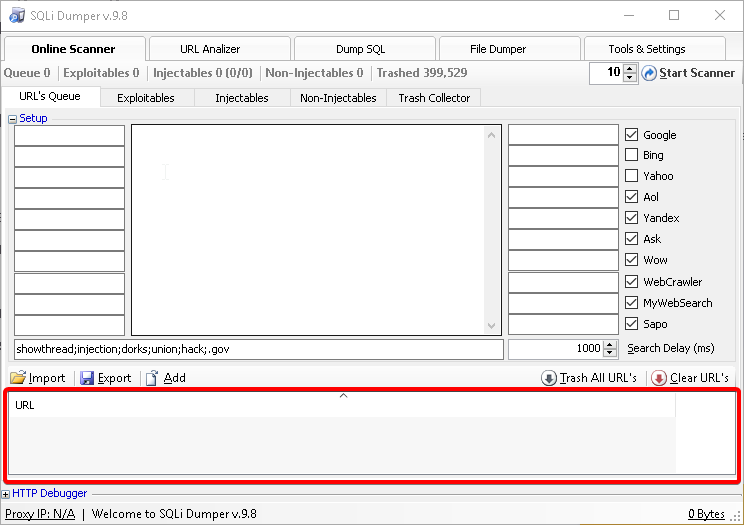Increase the thread count with up arrow

tap(629, 68)
